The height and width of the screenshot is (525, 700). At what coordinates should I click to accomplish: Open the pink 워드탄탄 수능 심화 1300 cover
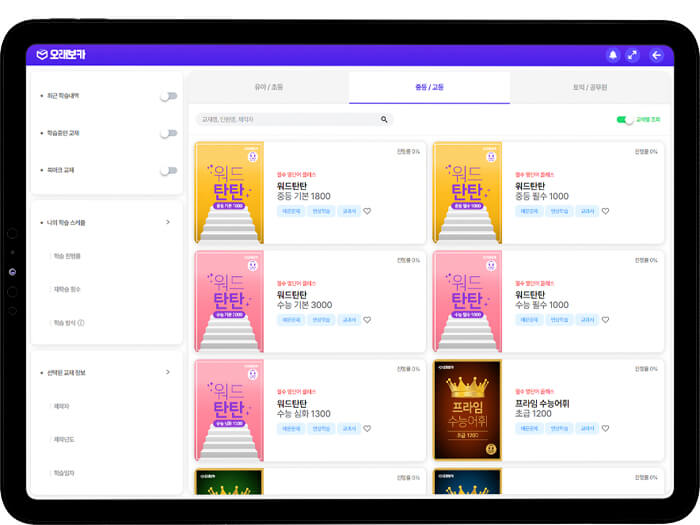229,410
